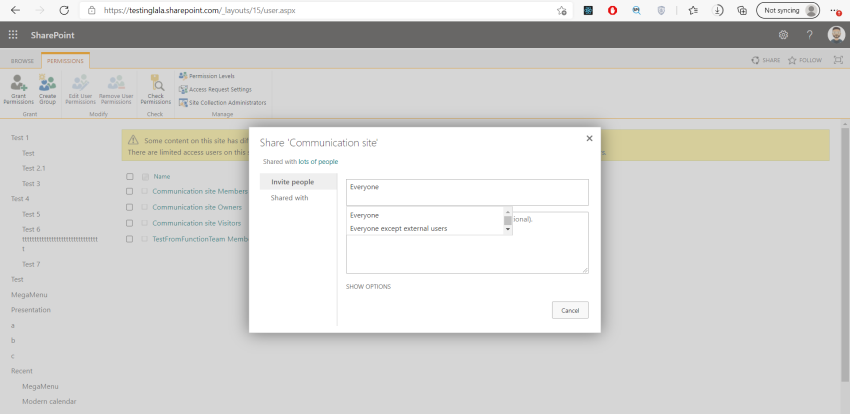
Task: Open Access Request Settings in ribbon
Action: point(215,89)
